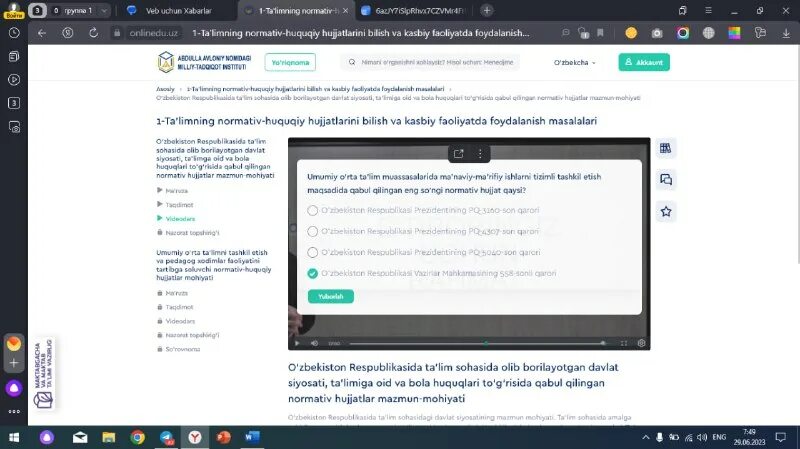Open second section's Videodars item

(x=180, y=321)
